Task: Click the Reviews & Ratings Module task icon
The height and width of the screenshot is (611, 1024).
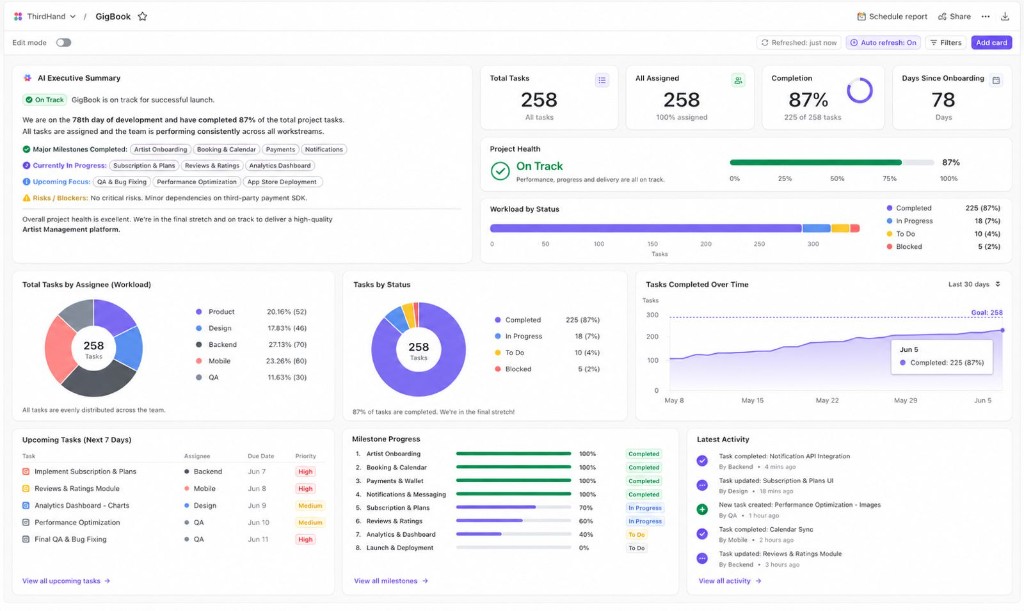Action: coord(26,488)
